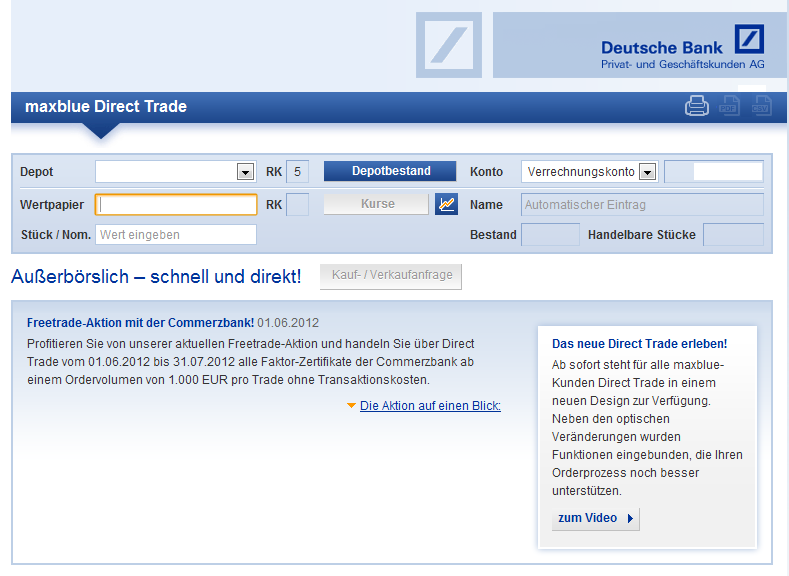Open the Depot dropdown arrow
The width and height of the screenshot is (789, 576).
coord(245,172)
